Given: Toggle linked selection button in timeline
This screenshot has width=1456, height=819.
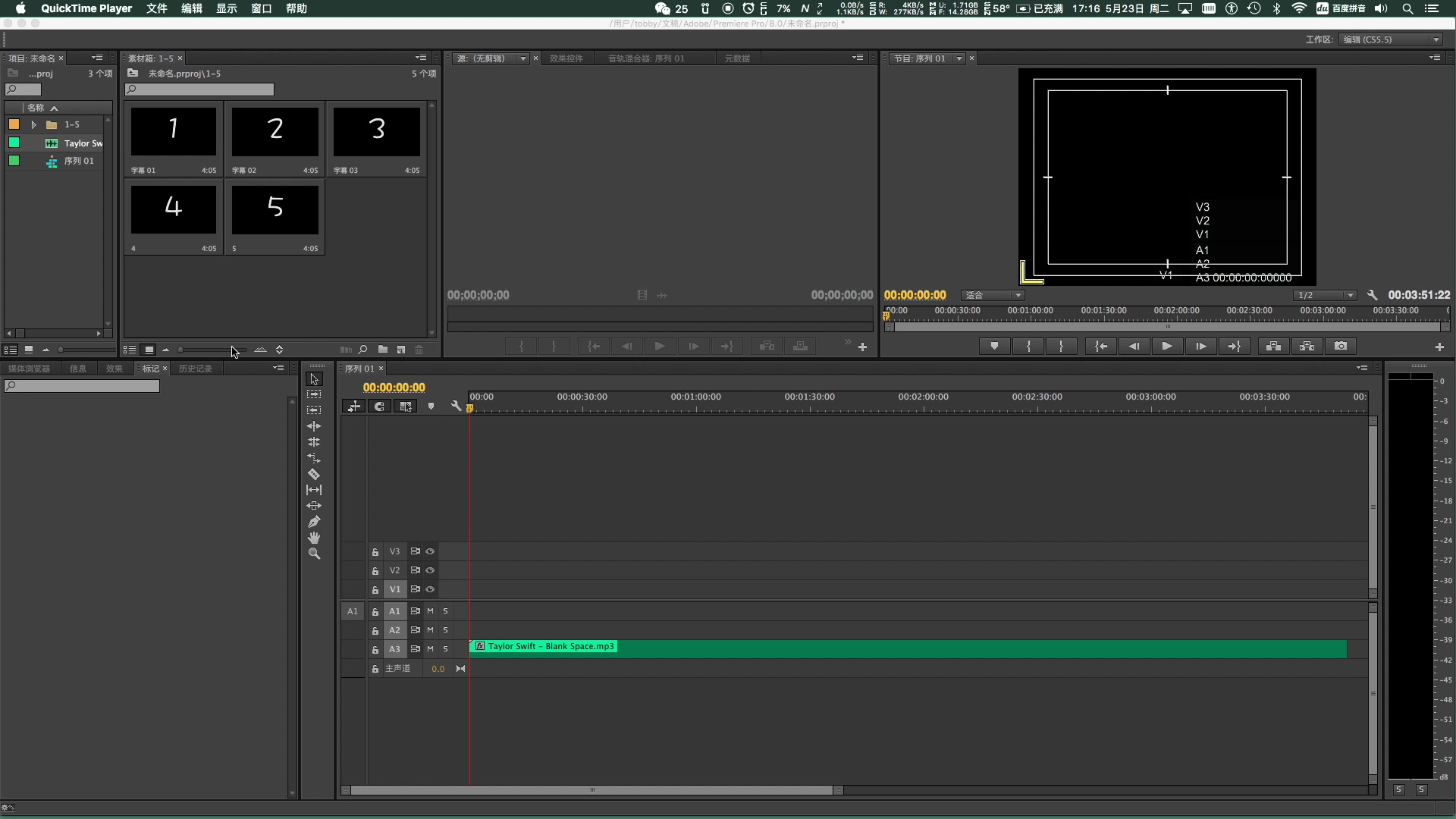Looking at the screenshot, I should tap(406, 406).
